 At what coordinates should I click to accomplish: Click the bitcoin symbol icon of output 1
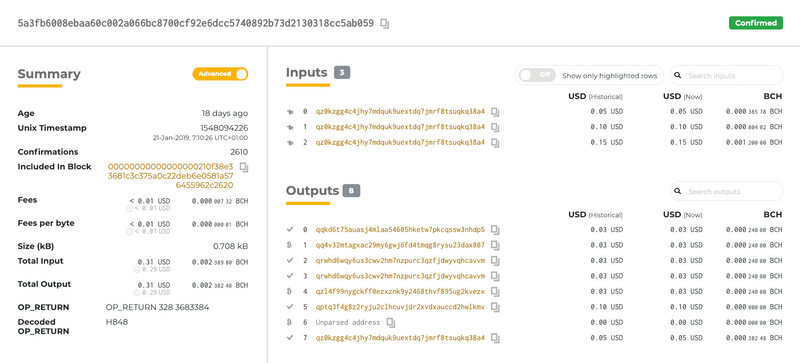click(290, 245)
